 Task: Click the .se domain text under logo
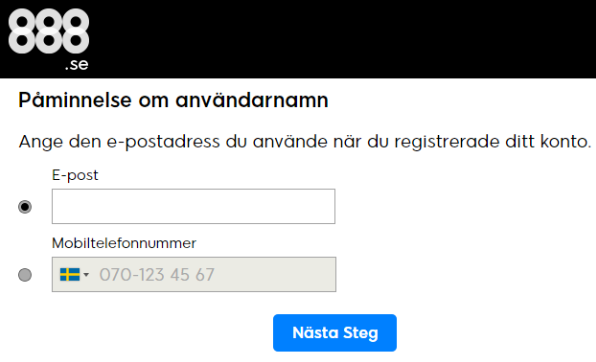coord(76,65)
